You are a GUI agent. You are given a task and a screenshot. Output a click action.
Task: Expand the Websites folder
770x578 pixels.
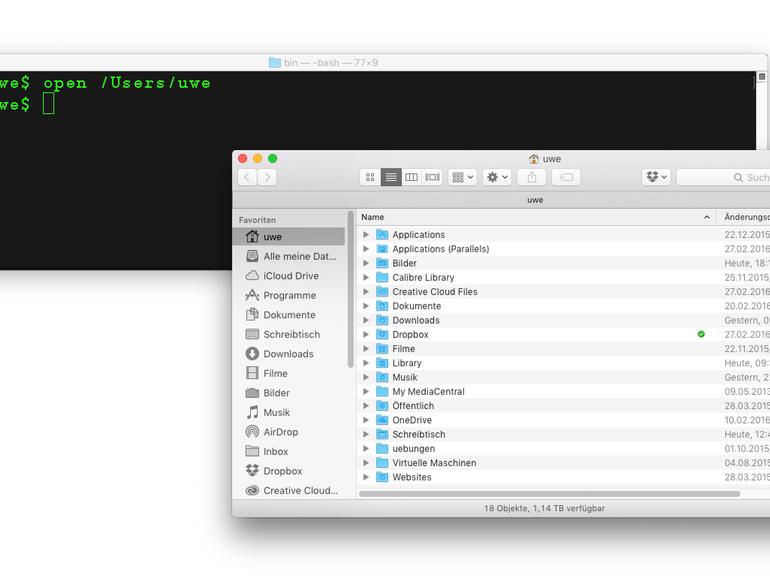(366, 477)
